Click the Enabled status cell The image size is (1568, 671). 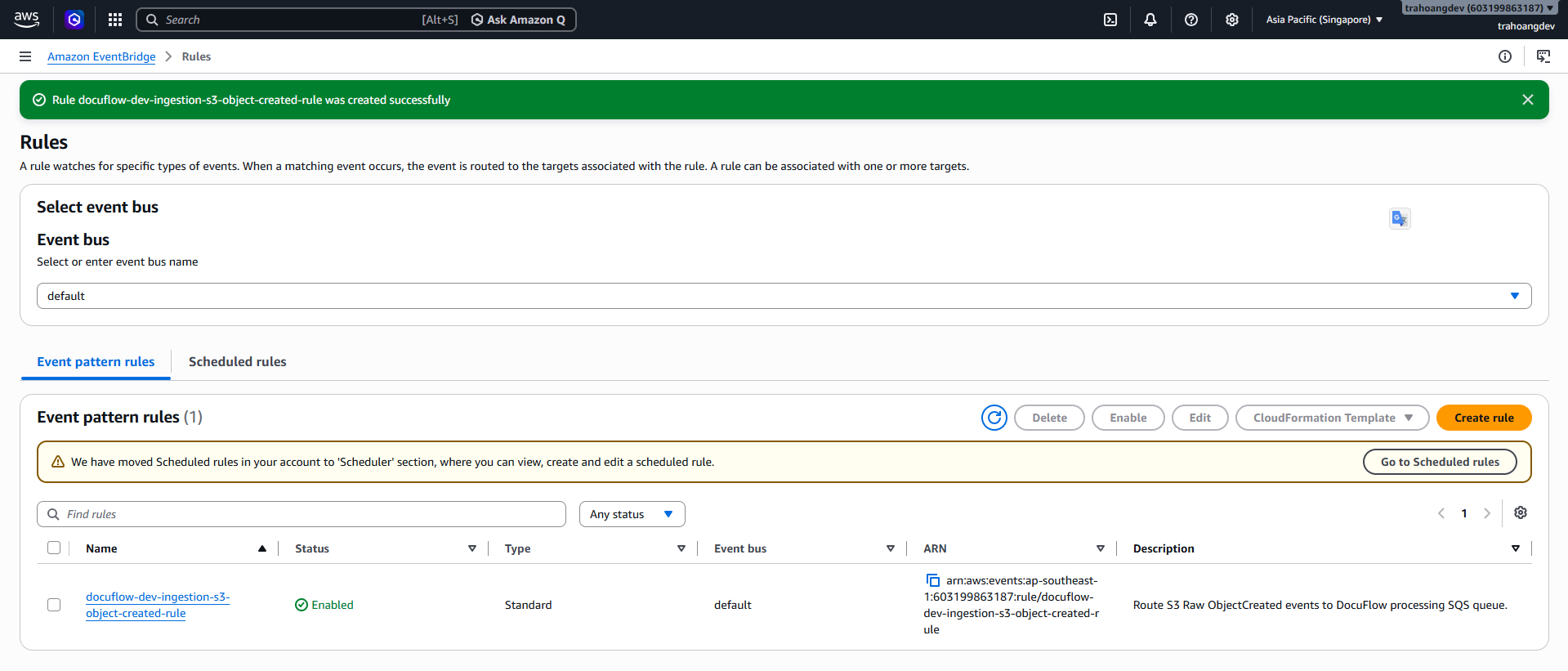(324, 605)
